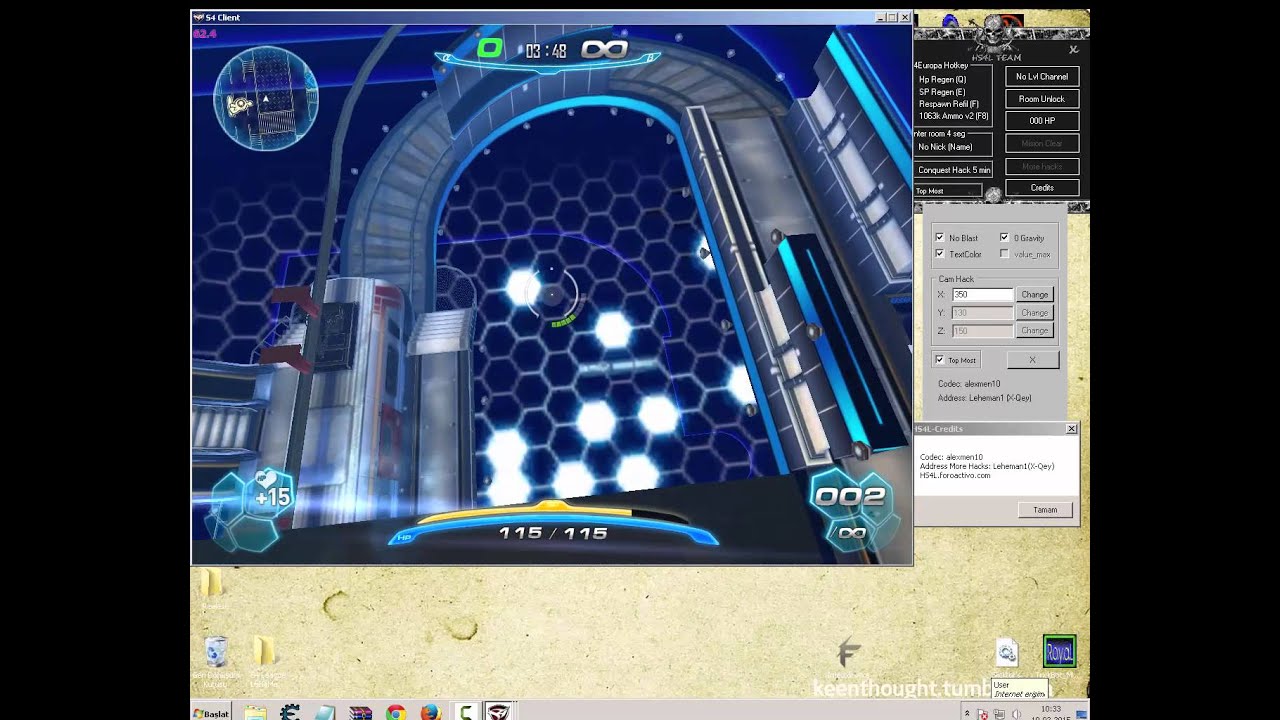Click the green bracket taskbar icon
This screenshot has width=1280, height=720.
click(465, 713)
